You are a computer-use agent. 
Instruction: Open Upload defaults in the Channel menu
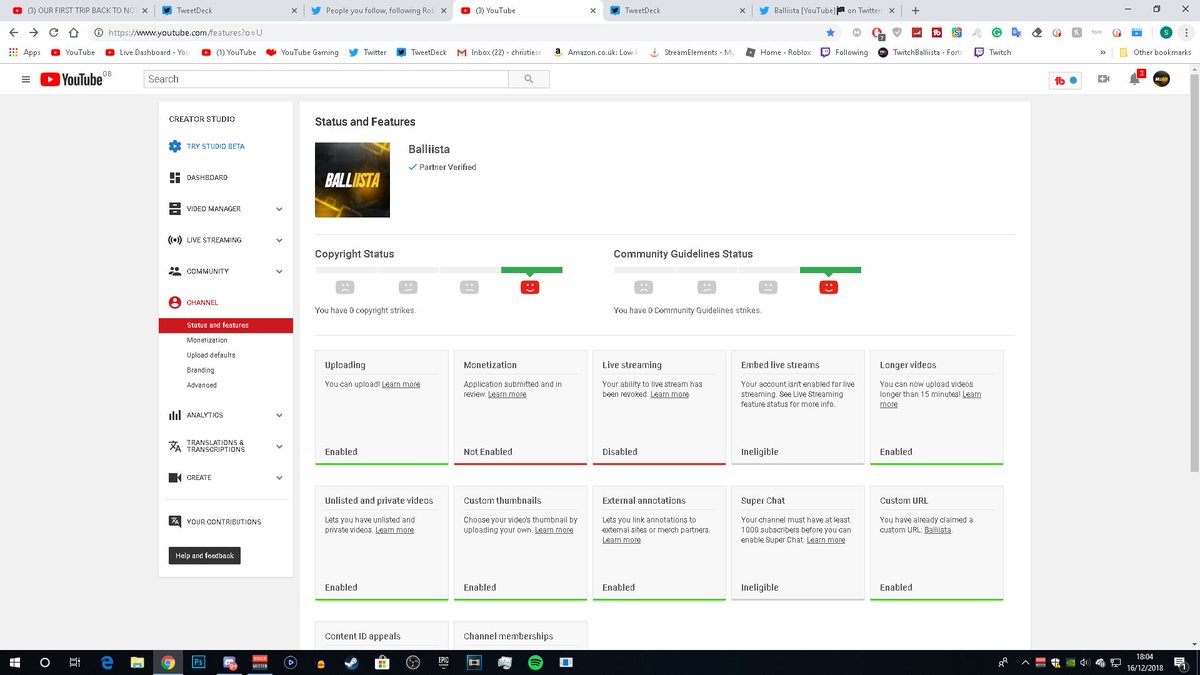click(211, 355)
